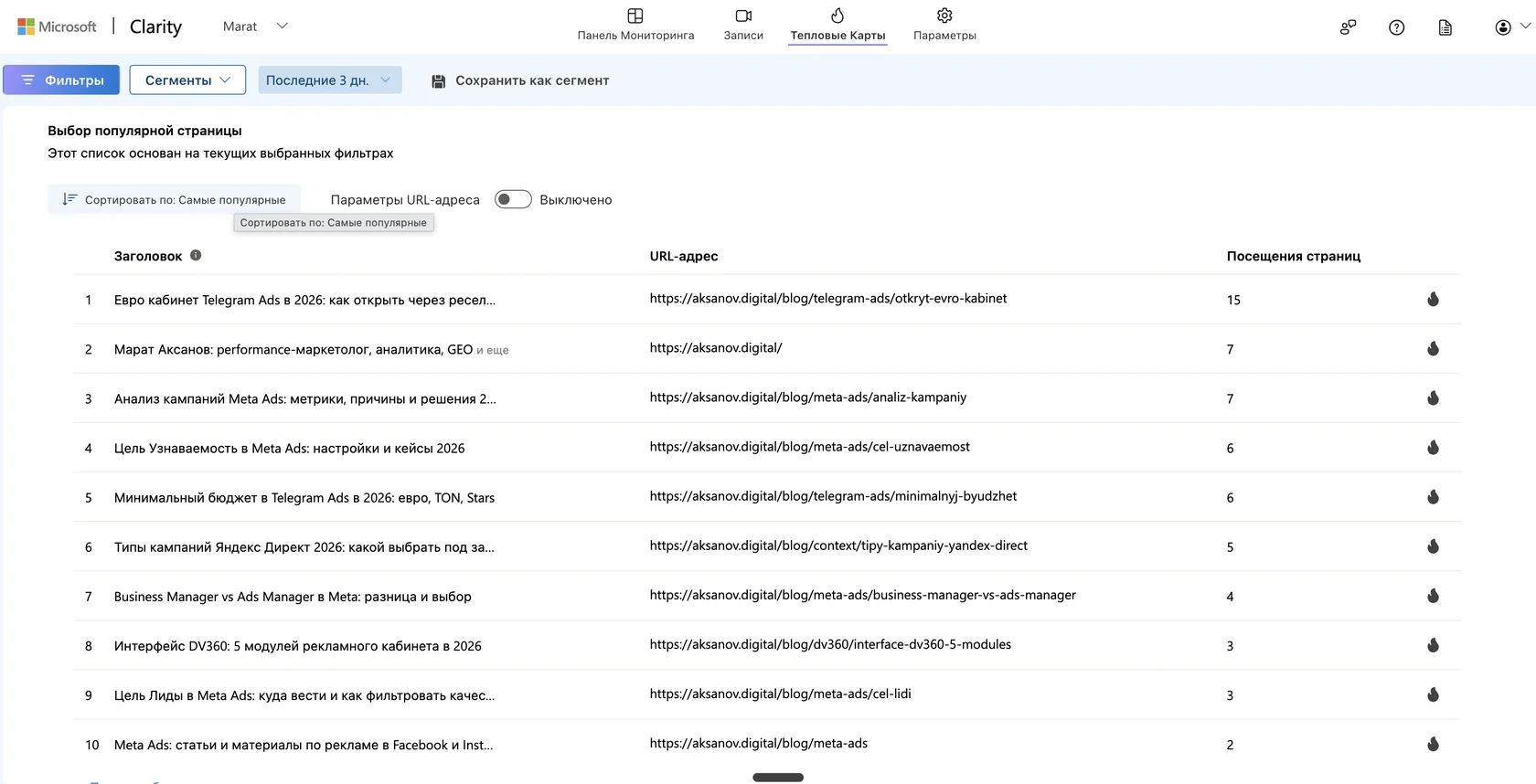Click the Посещения страниц column header
The width and height of the screenshot is (1536, 784).
pos(1294,256)
